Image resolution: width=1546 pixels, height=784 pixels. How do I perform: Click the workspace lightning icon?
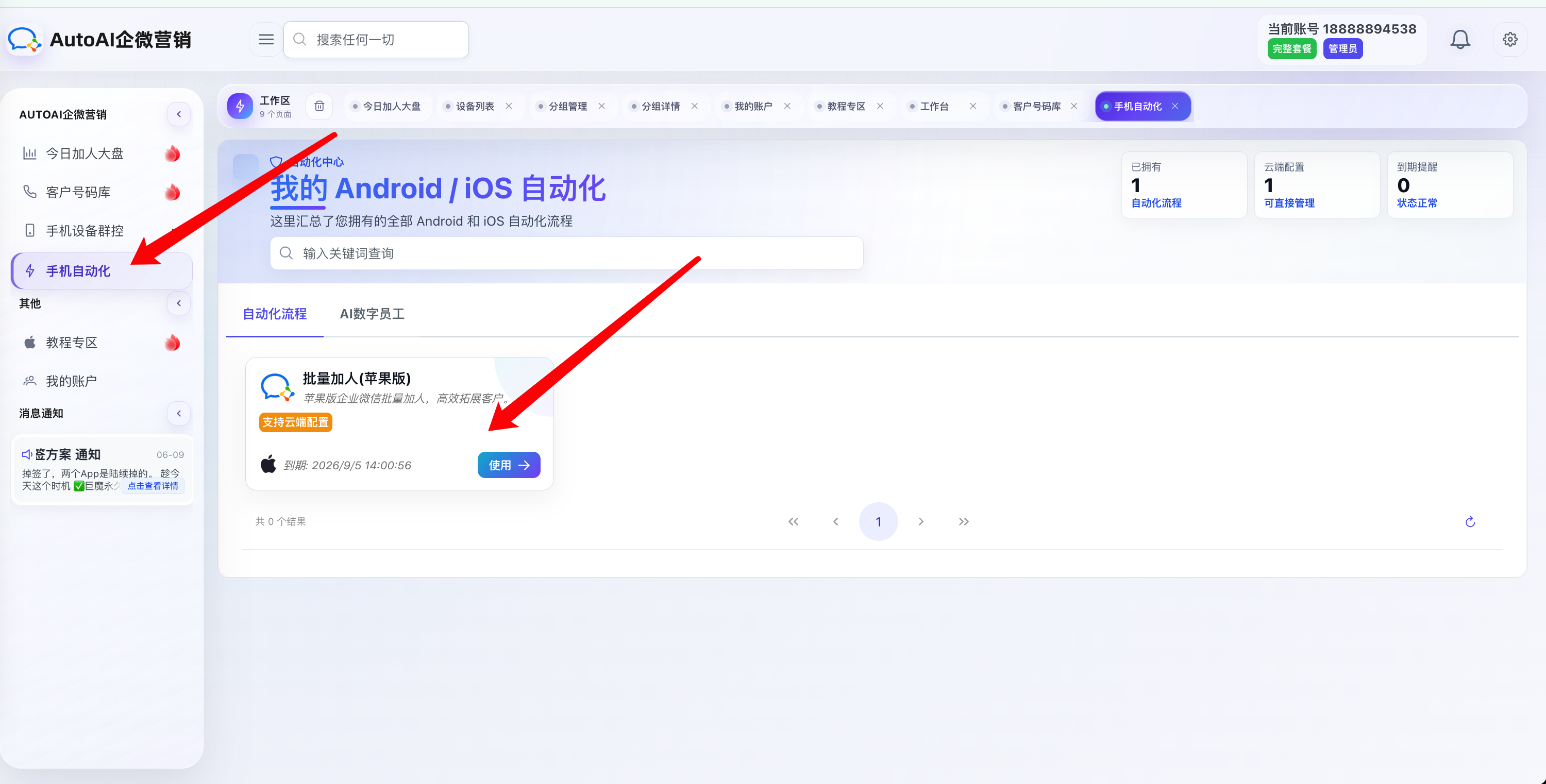point(240,106)
